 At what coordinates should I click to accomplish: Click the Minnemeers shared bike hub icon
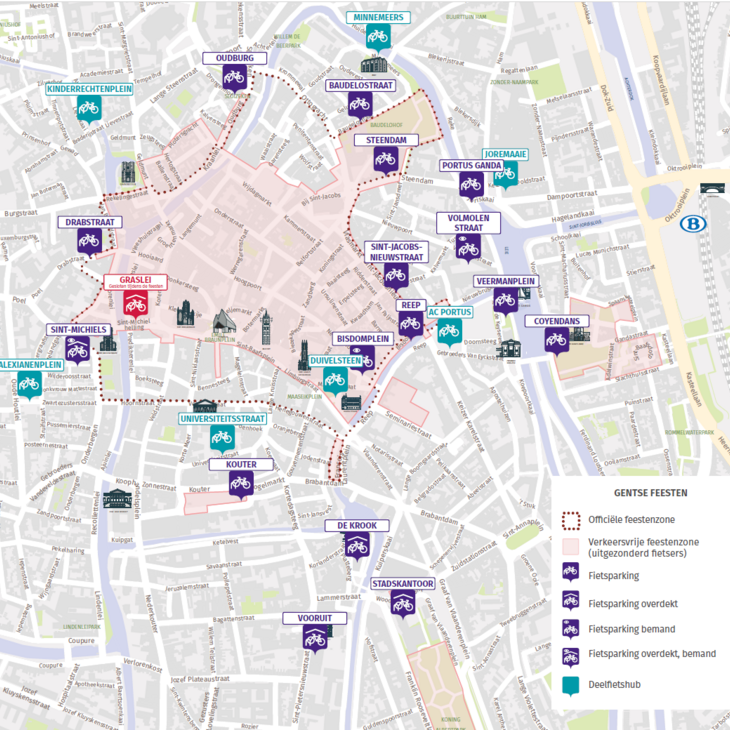point(378,37)
